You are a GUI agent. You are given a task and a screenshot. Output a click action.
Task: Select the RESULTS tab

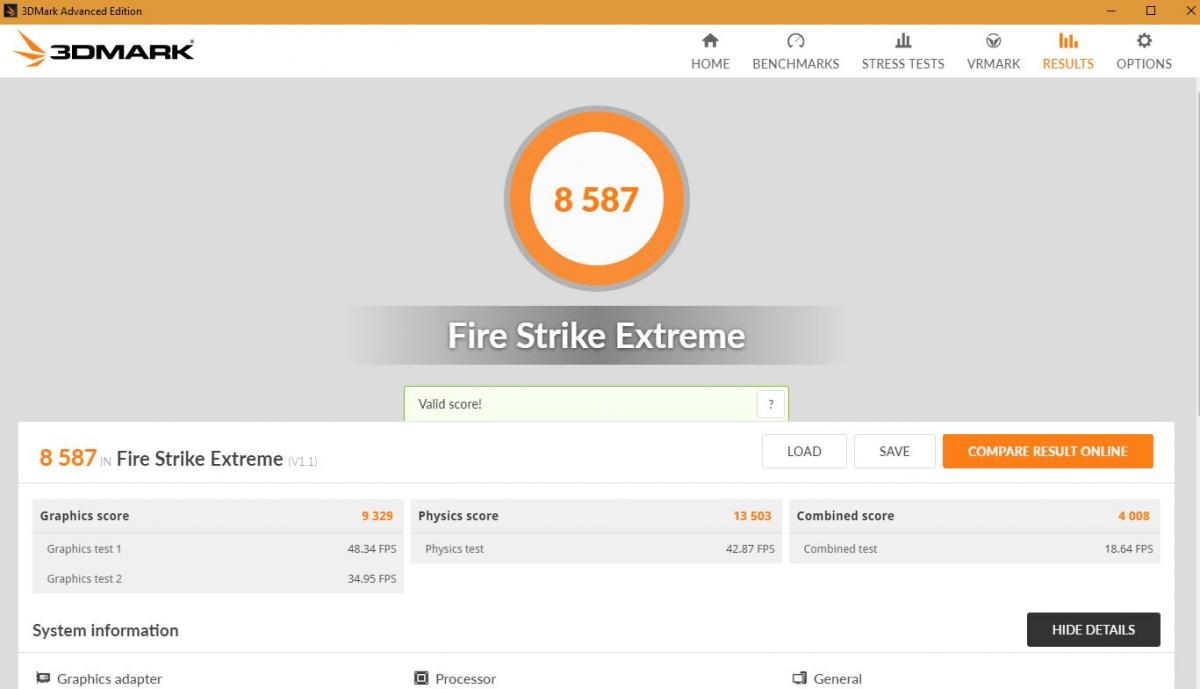(1068, 51)
